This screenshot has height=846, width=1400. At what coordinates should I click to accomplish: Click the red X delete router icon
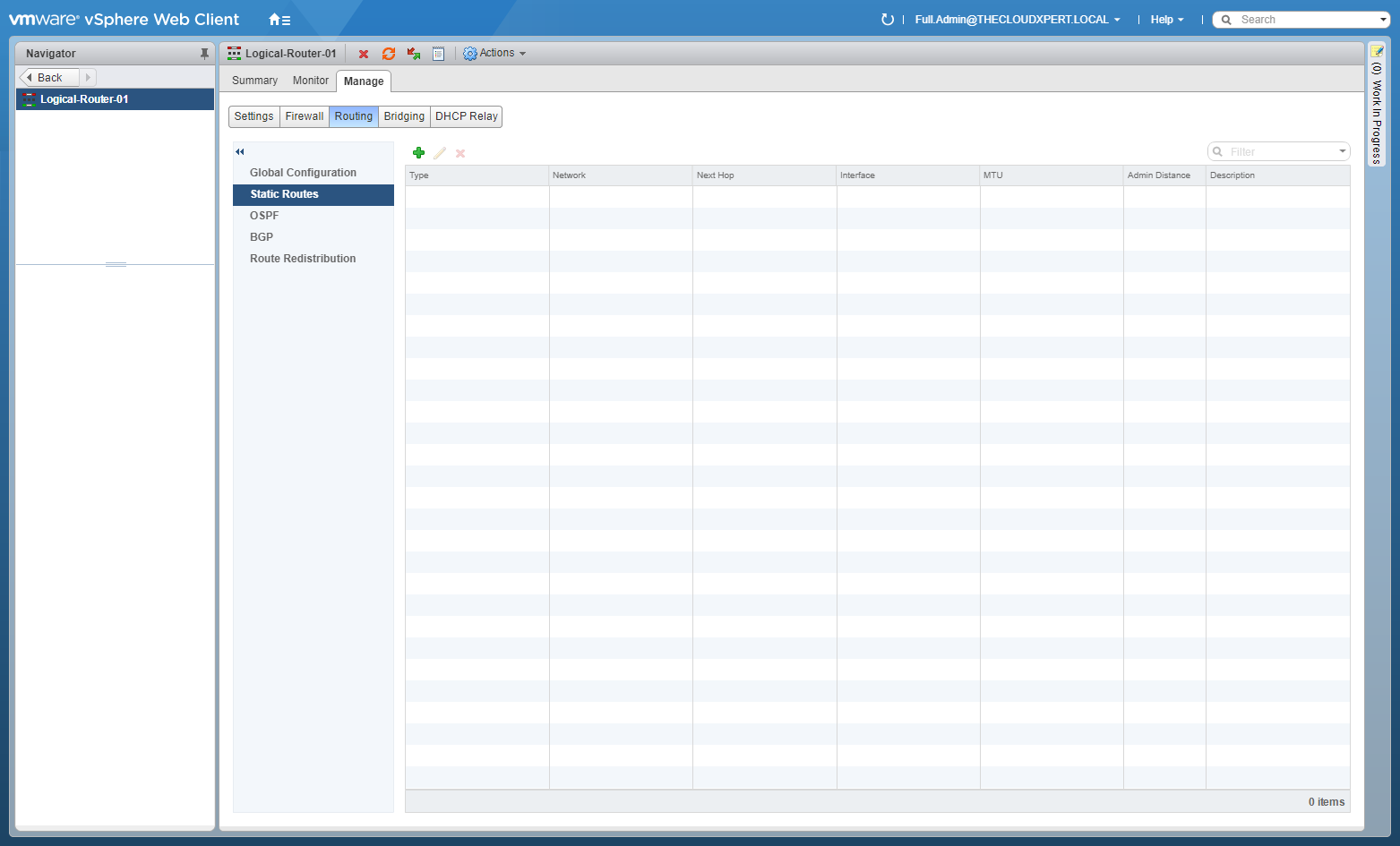coord(364,54)
